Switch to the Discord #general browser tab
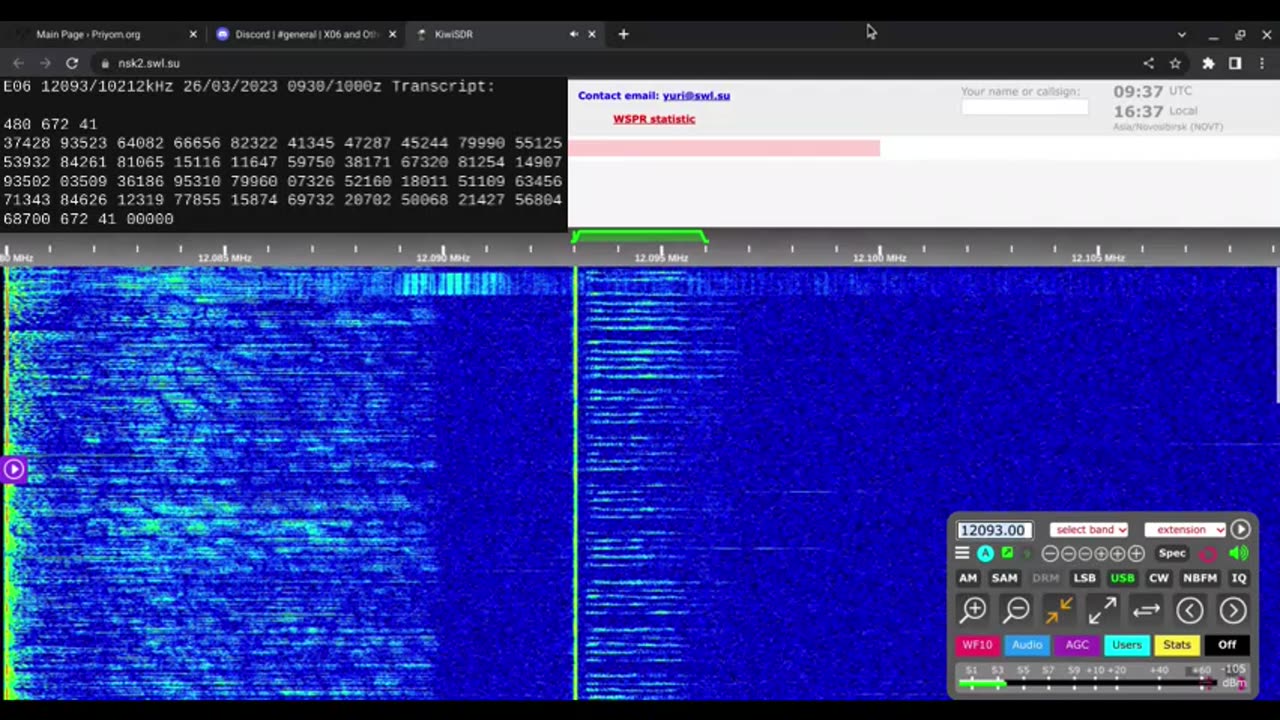Screen dimensions: 1280x720 (x=305, y=34)
